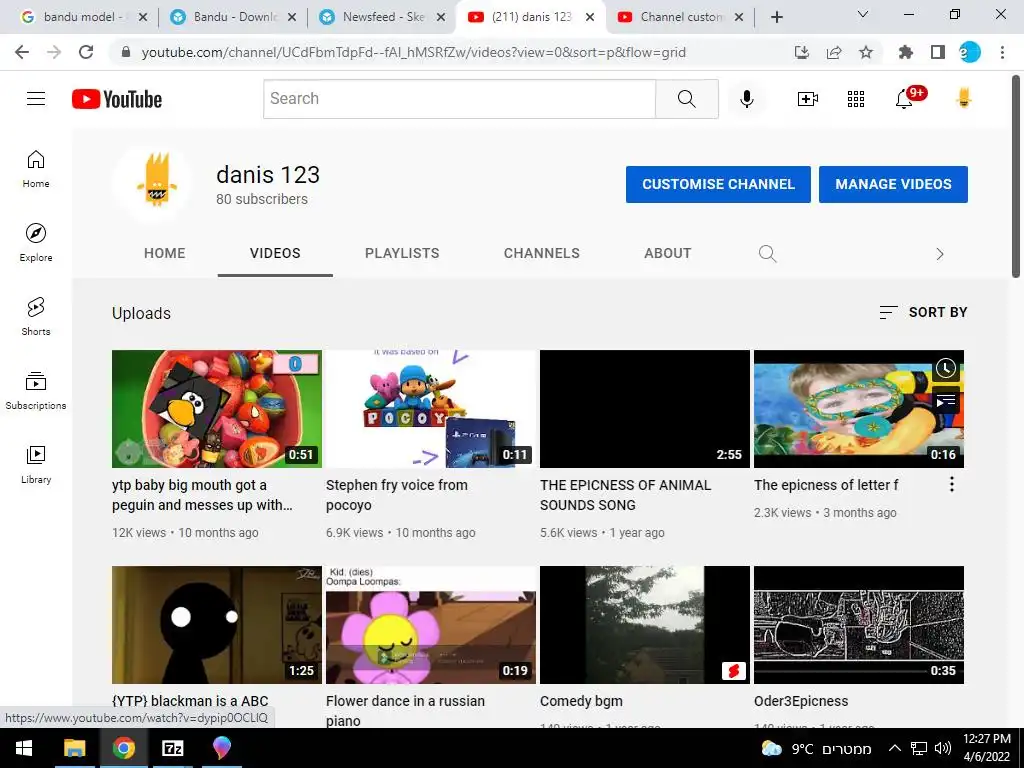The image size is (1024, 768).
Task: Open the weather widget showing 9°C
Action: tap(816, 748)
